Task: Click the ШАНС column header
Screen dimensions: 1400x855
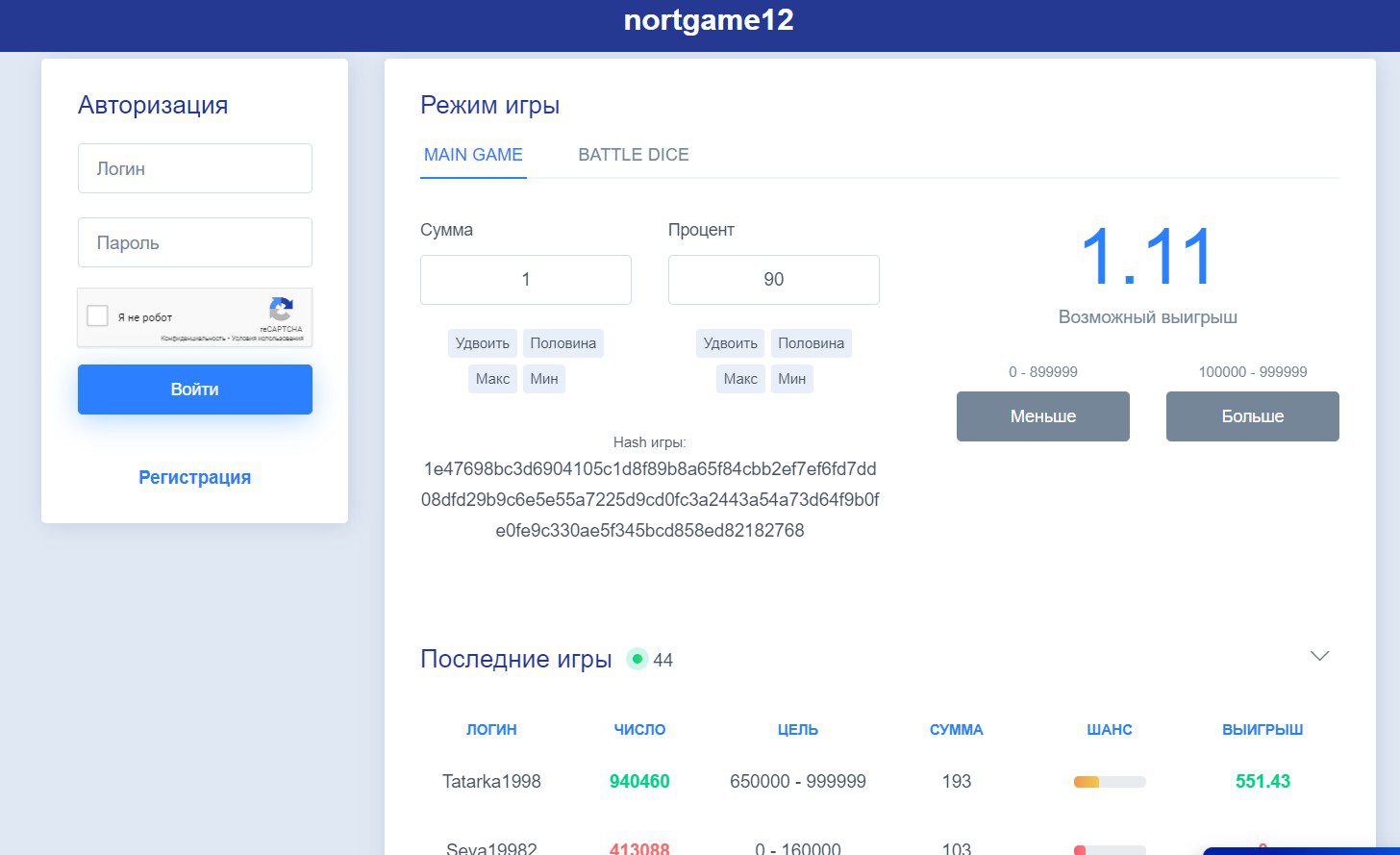Action: point(1110,730)
